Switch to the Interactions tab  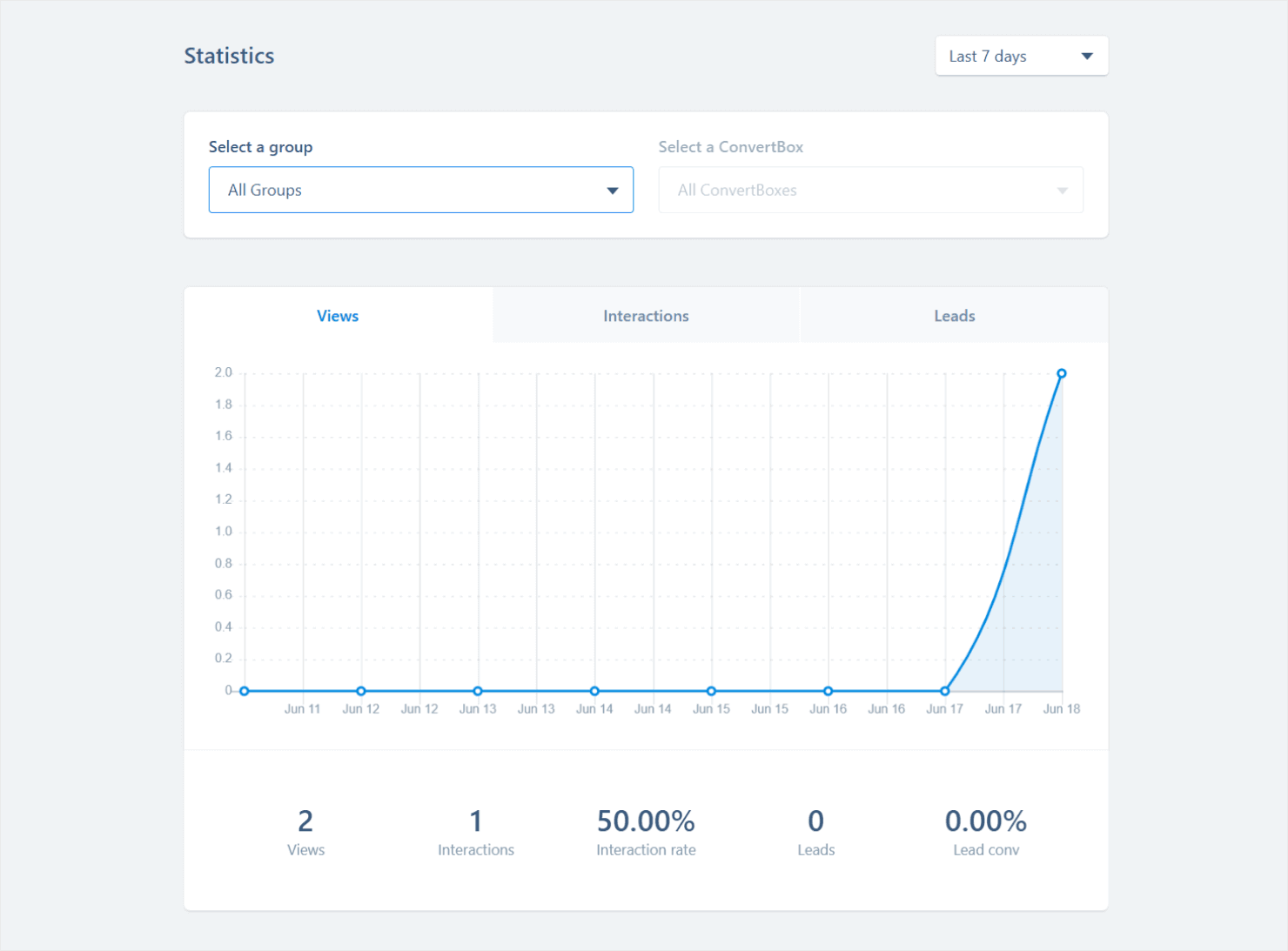[x=645, y=315]
